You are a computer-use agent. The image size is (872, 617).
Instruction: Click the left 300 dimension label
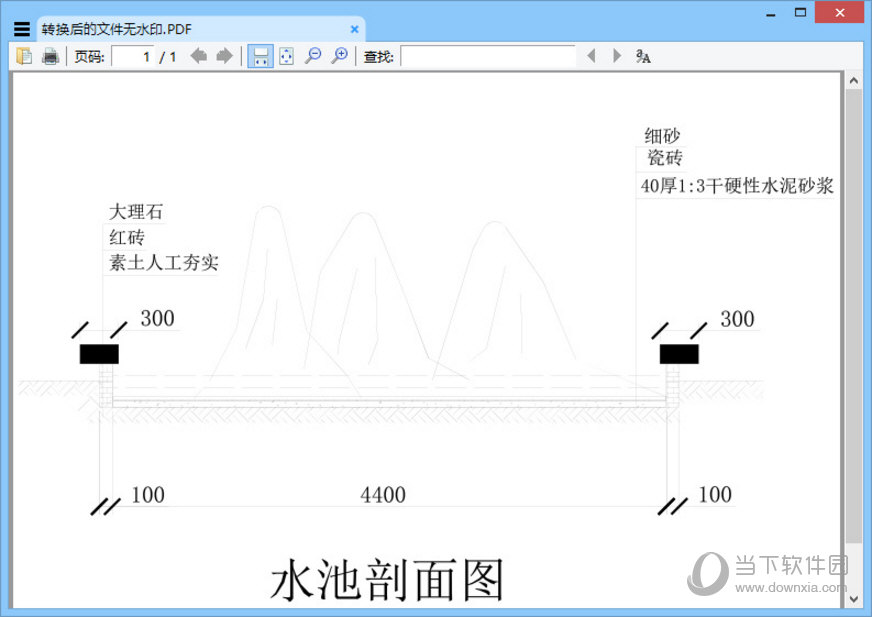(157, 319)
